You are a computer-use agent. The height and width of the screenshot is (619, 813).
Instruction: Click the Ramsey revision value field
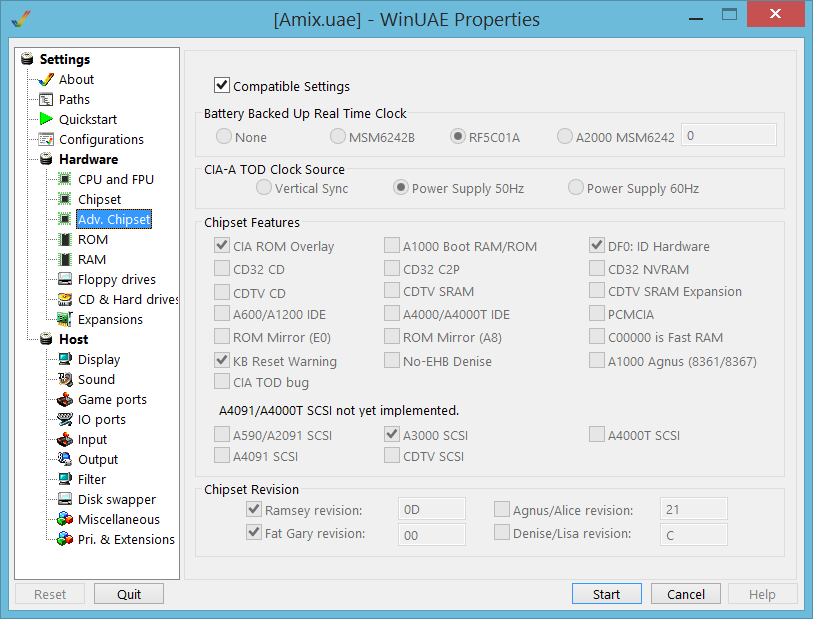[431, 509]
